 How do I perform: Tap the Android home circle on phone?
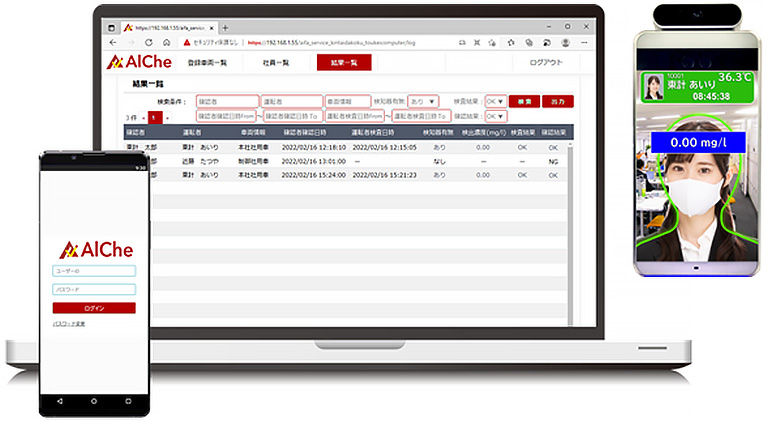94,399
